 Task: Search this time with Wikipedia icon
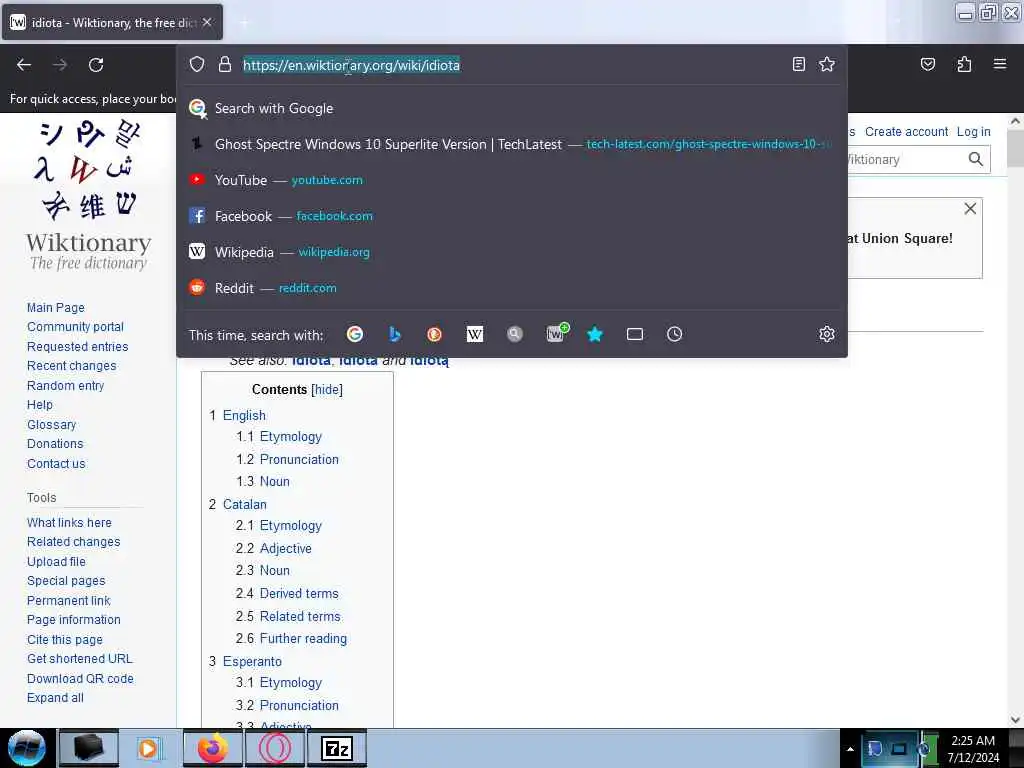tap(475, 334)
